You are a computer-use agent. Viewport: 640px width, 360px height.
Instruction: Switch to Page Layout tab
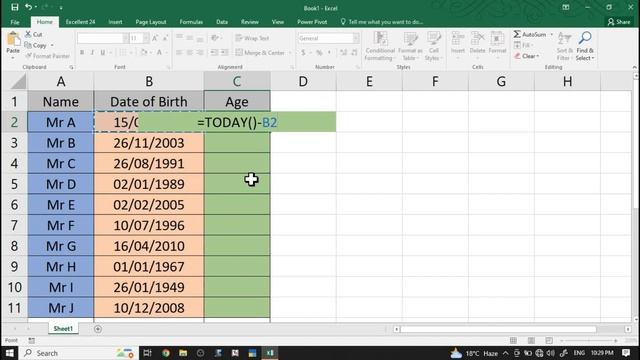click(x=151, y=22)
